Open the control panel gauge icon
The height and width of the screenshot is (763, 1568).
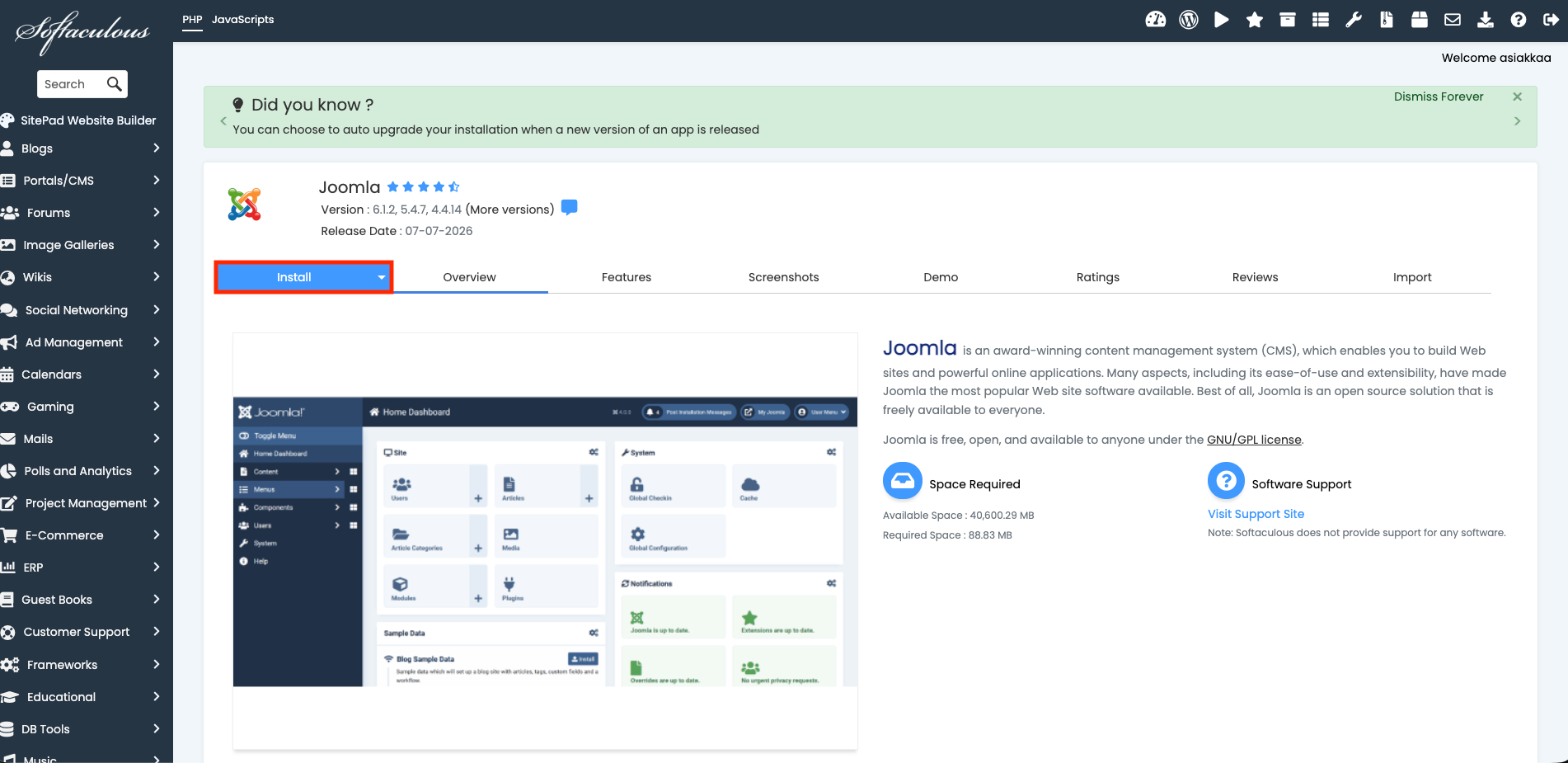pos(1156,20)
